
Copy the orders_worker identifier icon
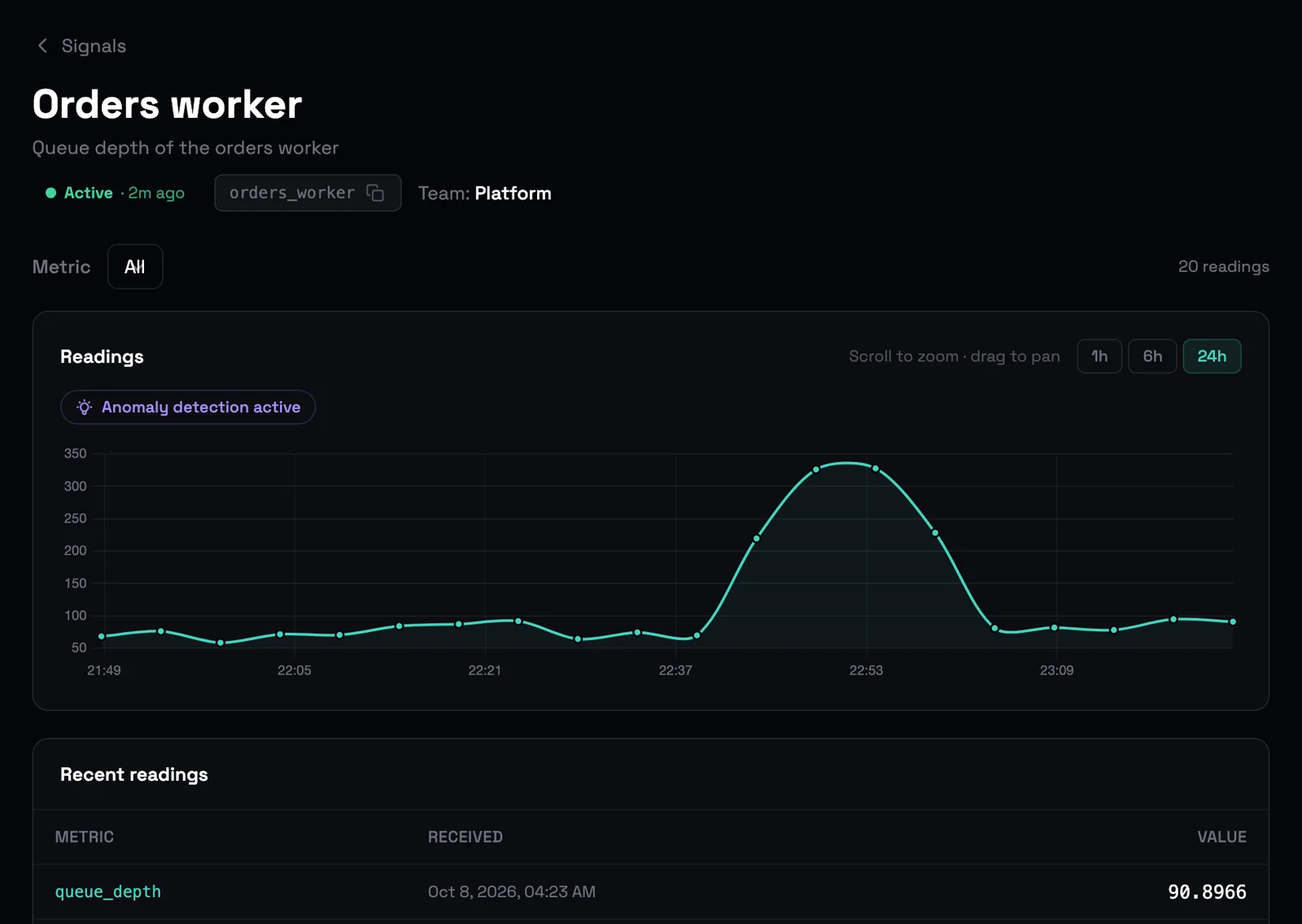tap(375, 193)
